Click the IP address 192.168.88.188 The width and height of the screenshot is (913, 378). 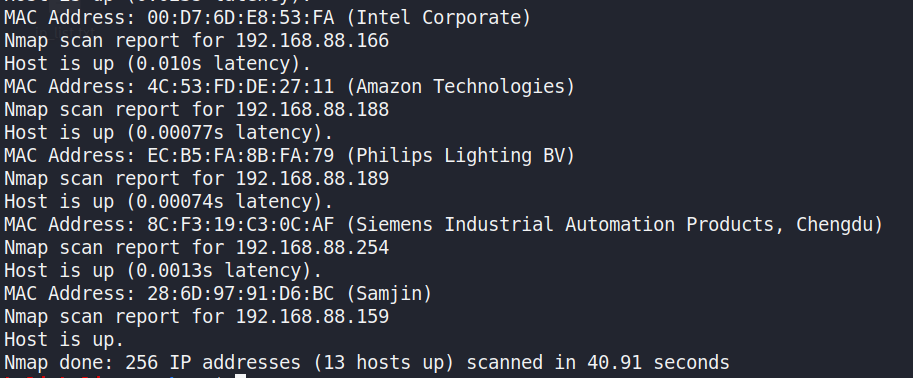(x=312, y=109)
